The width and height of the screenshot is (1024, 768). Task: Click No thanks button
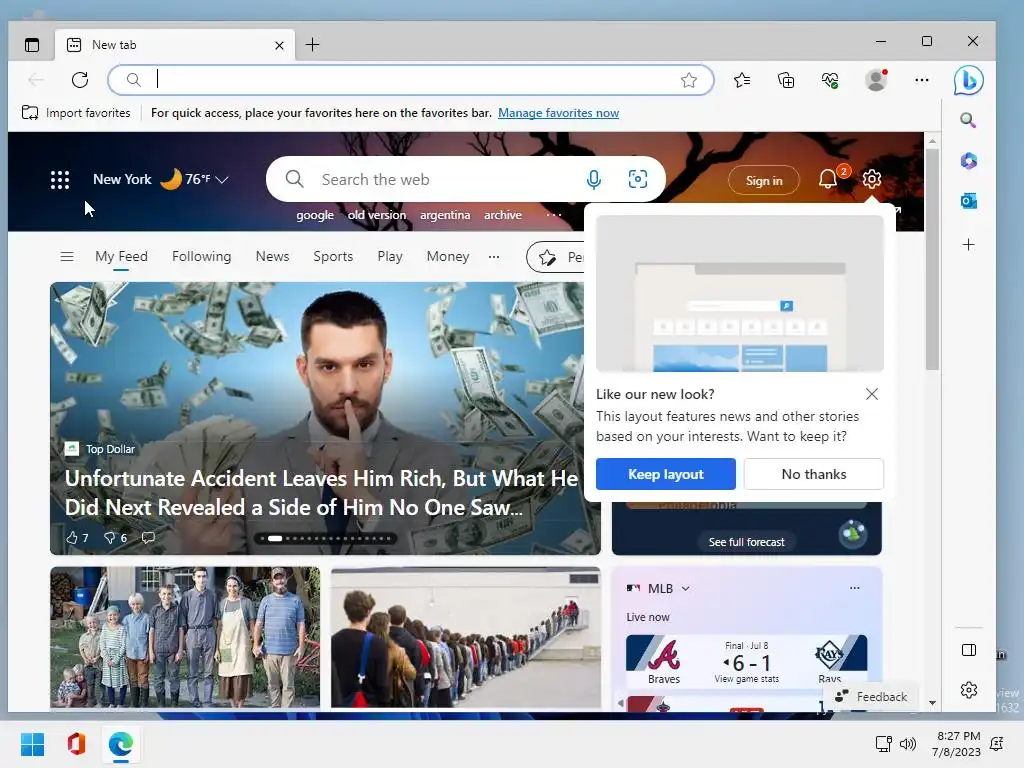pos(814,474)
